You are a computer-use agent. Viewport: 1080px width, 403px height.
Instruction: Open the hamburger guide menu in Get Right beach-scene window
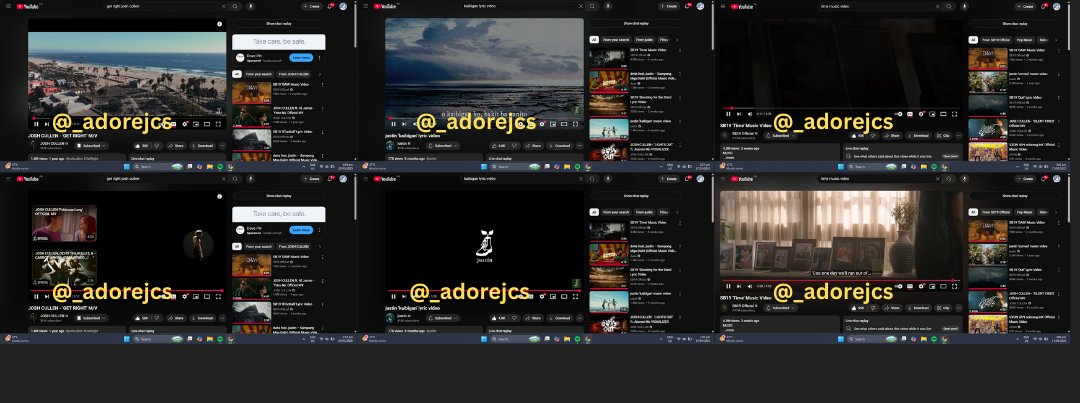pos(8,6)
